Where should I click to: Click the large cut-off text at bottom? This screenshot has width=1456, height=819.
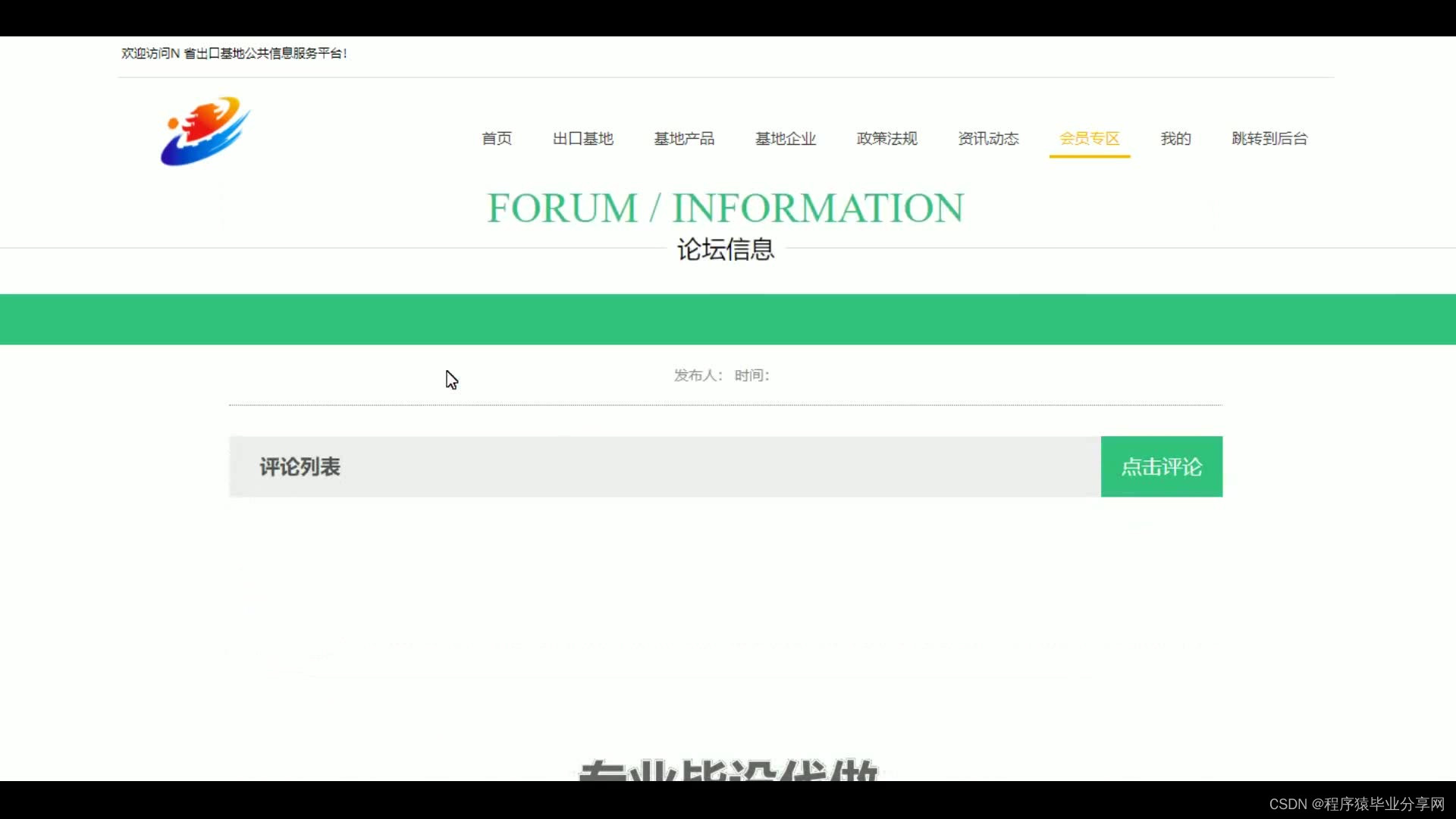728,770
